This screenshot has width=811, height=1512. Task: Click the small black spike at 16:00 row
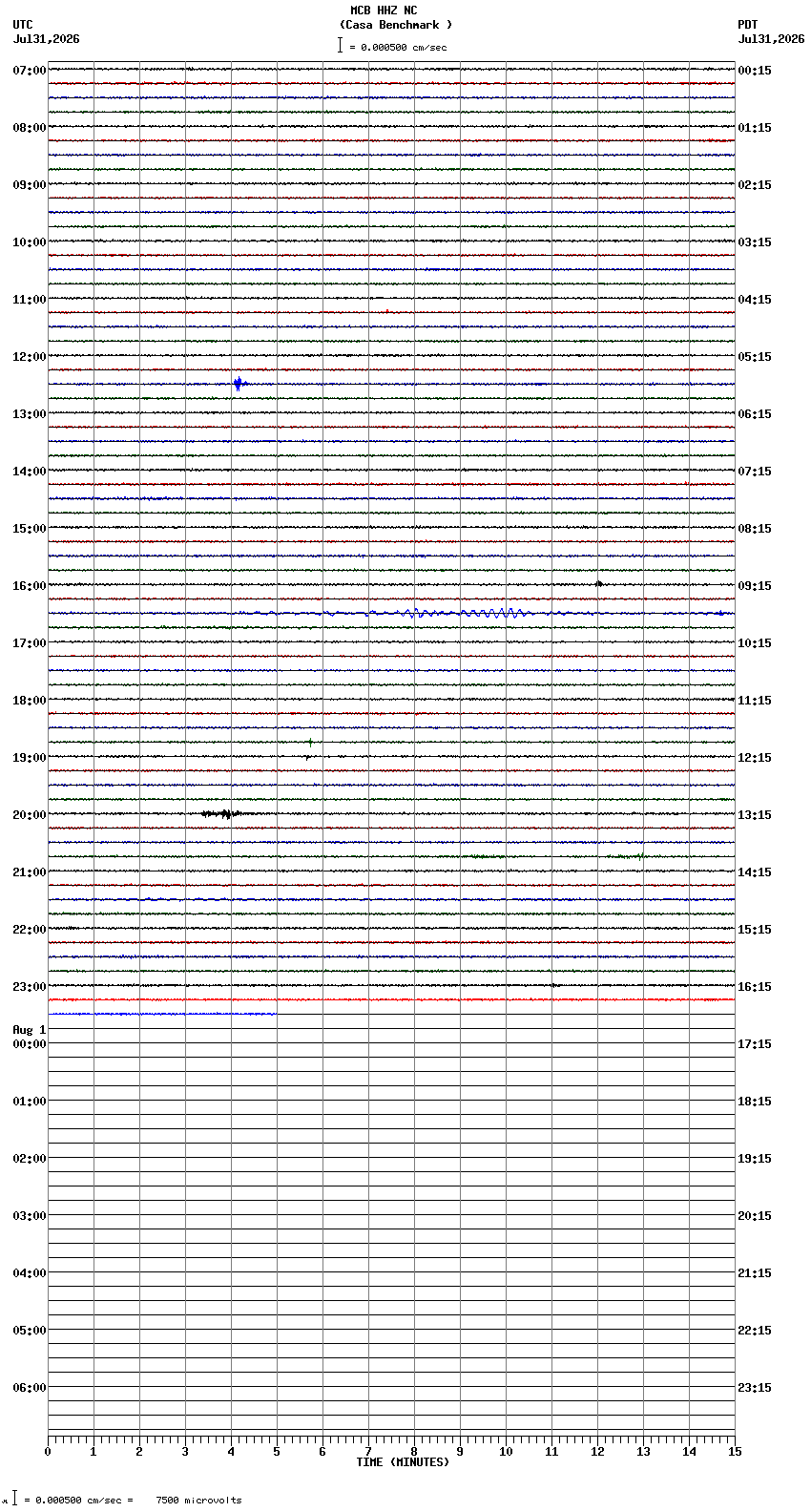[x=598, y=583]
